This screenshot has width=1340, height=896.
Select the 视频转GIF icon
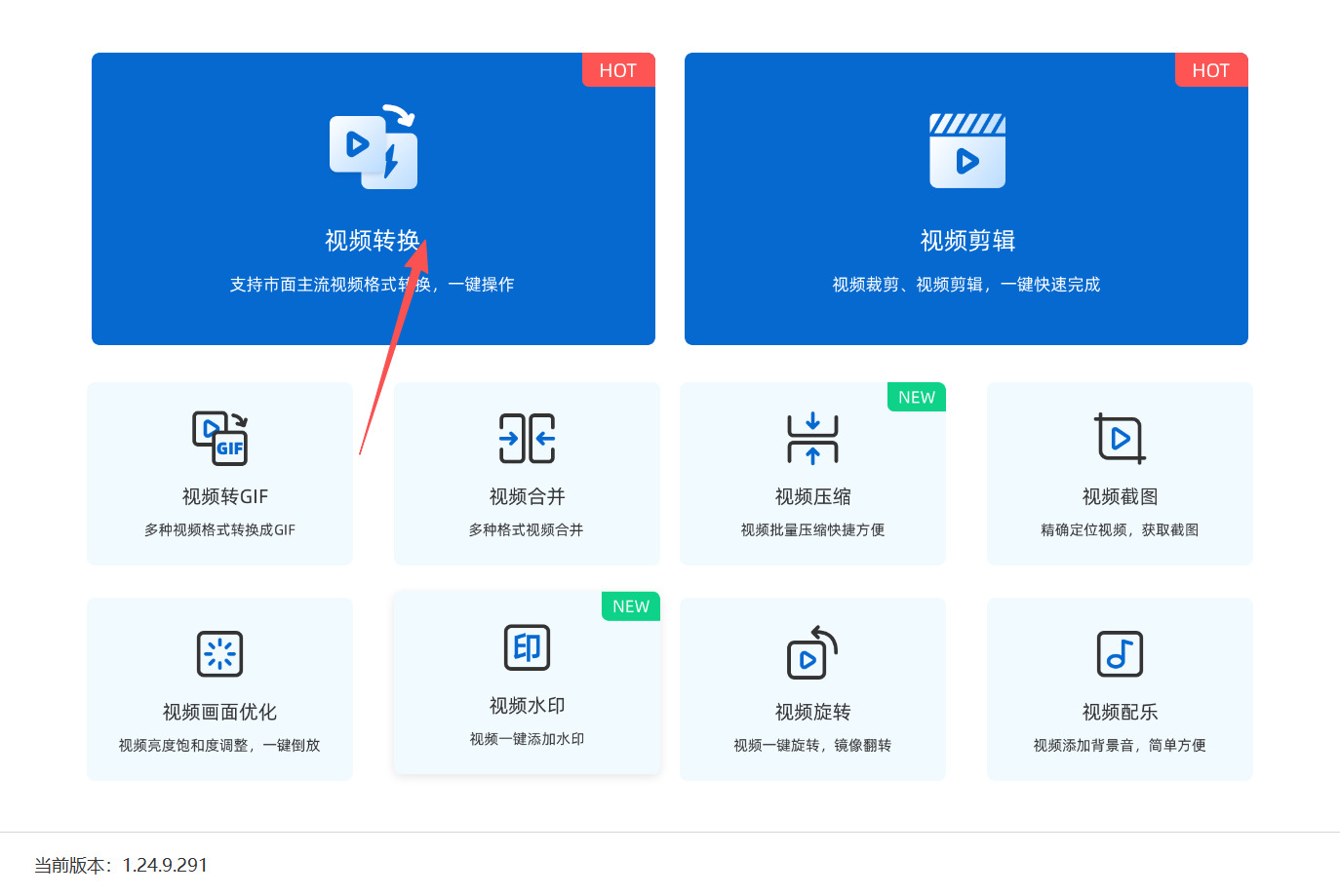point(220,439)
